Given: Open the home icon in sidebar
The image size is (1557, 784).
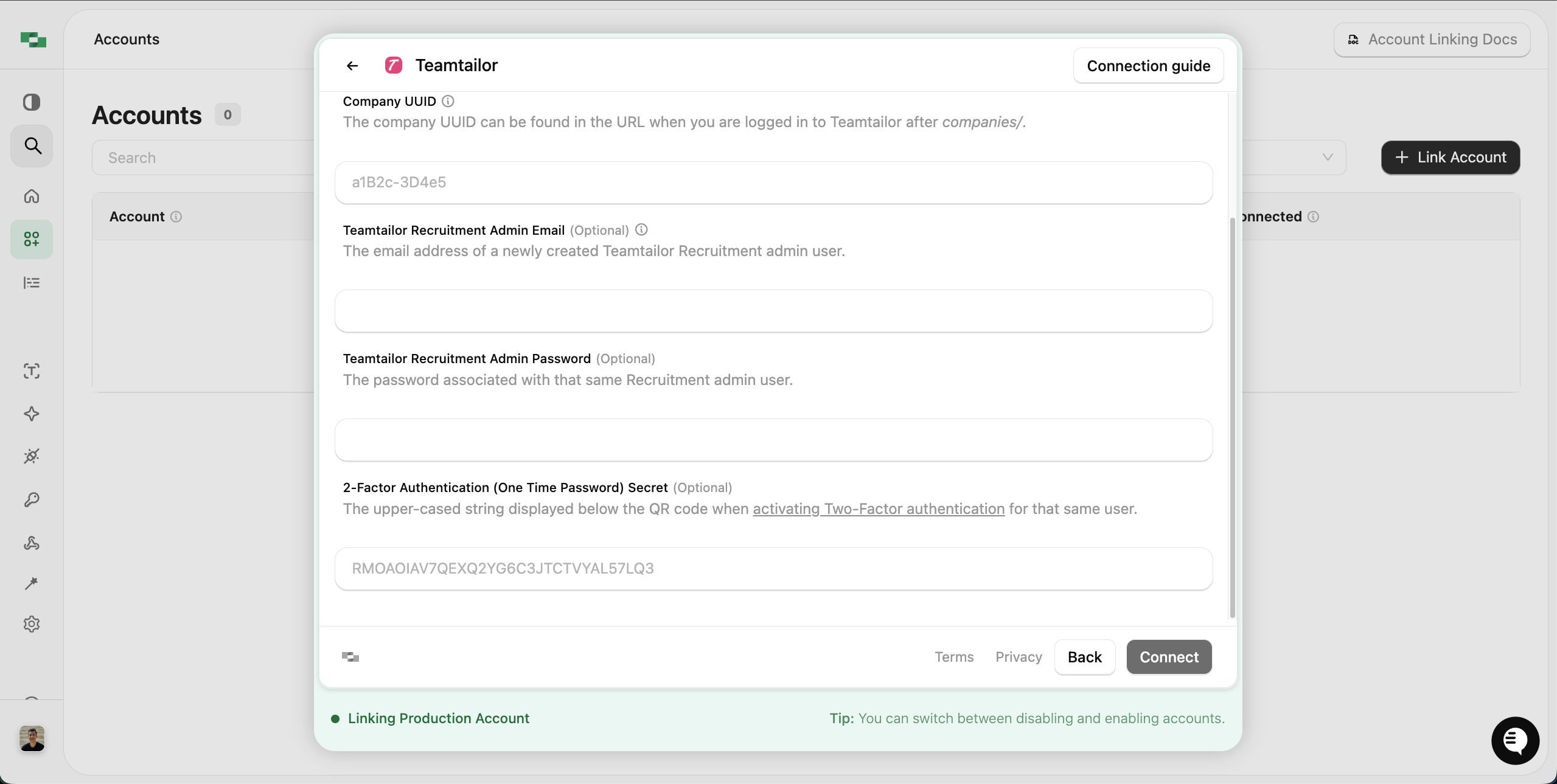Looking at the screenshot, I should click(32, 196).
